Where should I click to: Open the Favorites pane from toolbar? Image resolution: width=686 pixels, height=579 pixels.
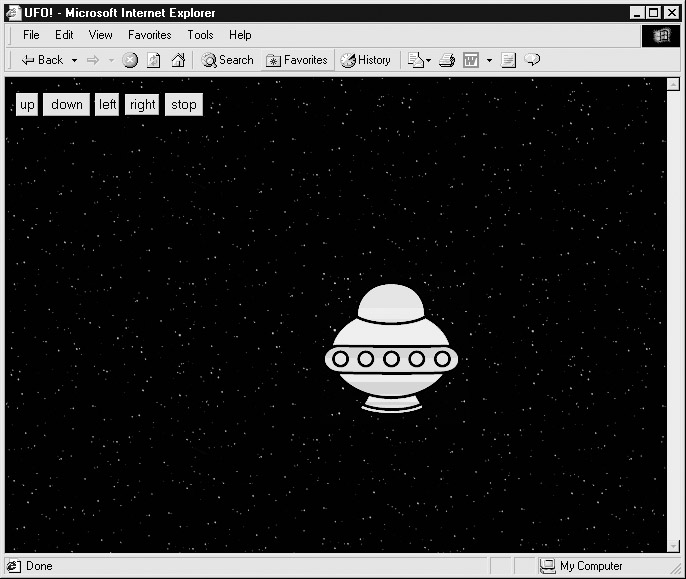[297, 60]
